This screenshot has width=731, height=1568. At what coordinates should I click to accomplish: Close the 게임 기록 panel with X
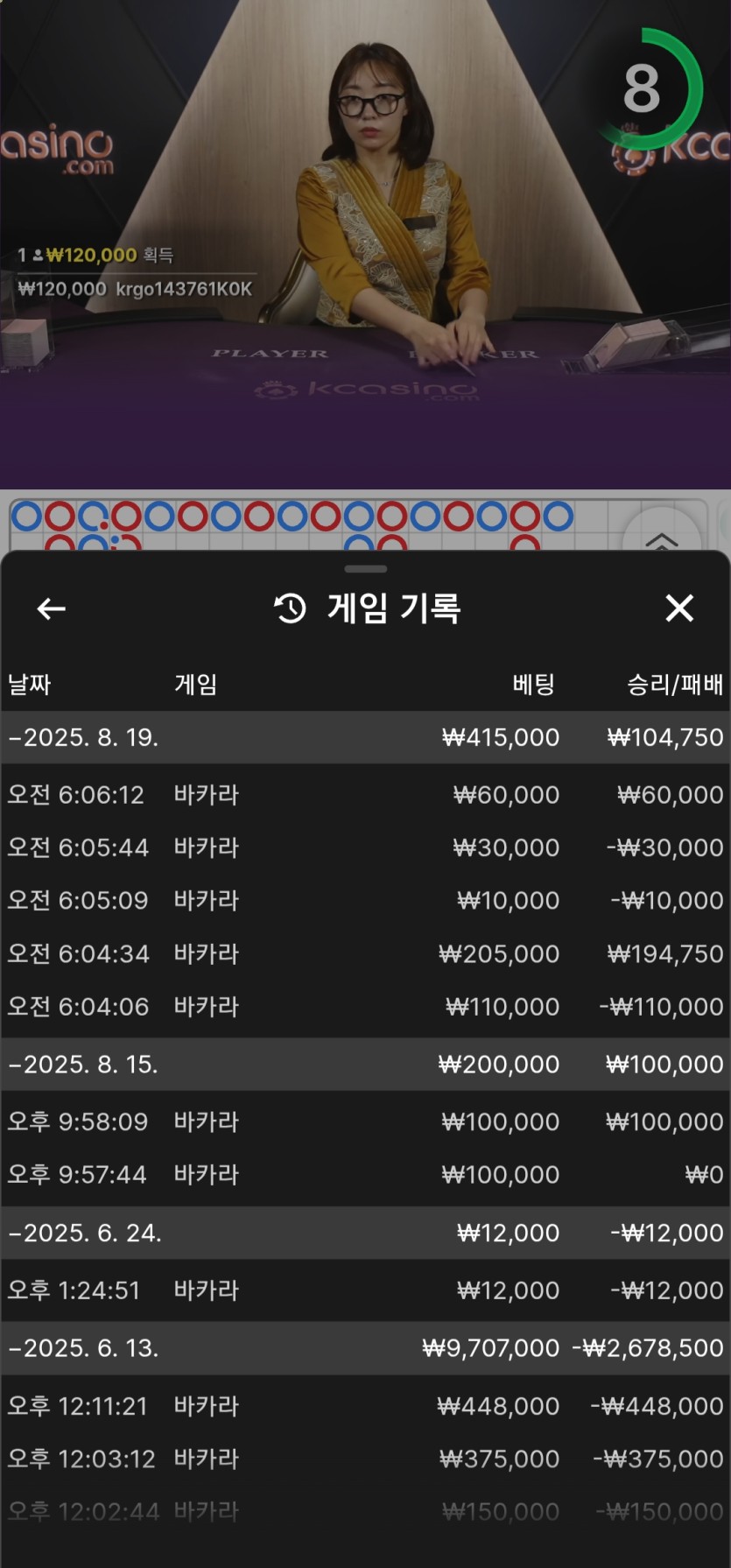click(679, 608)
